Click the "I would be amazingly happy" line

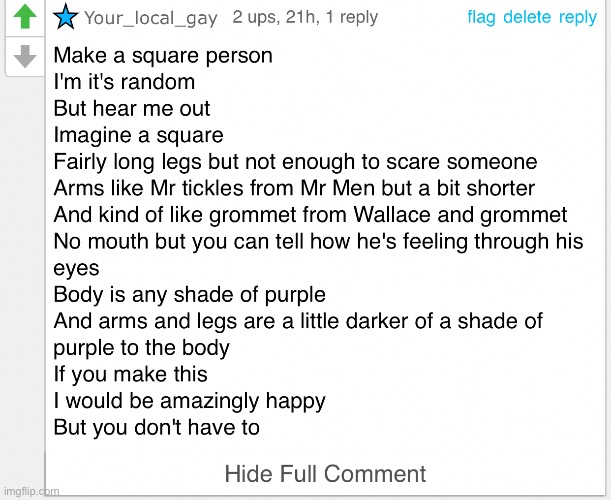point(189,401)
